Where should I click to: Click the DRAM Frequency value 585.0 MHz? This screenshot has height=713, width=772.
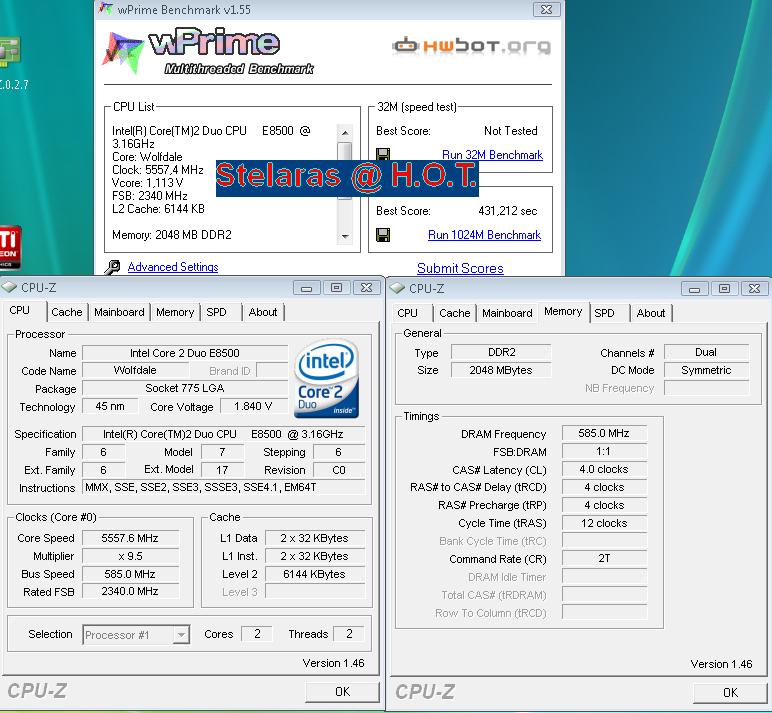(604, 433)
